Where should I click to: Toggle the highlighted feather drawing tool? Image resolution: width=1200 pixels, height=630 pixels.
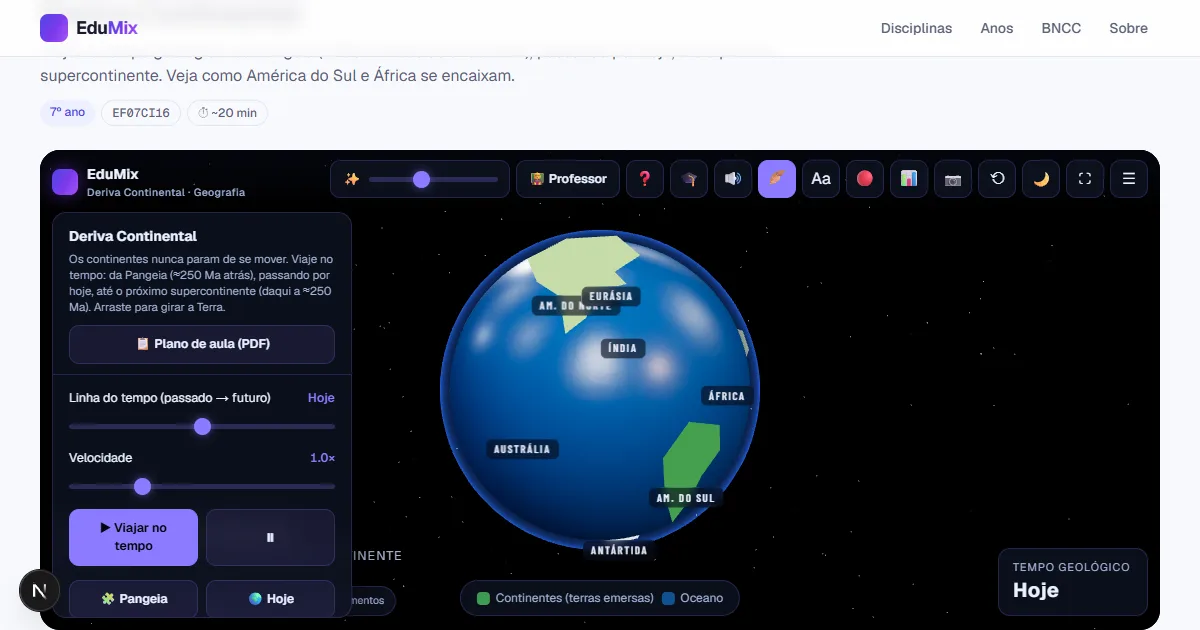coord(777,179)
